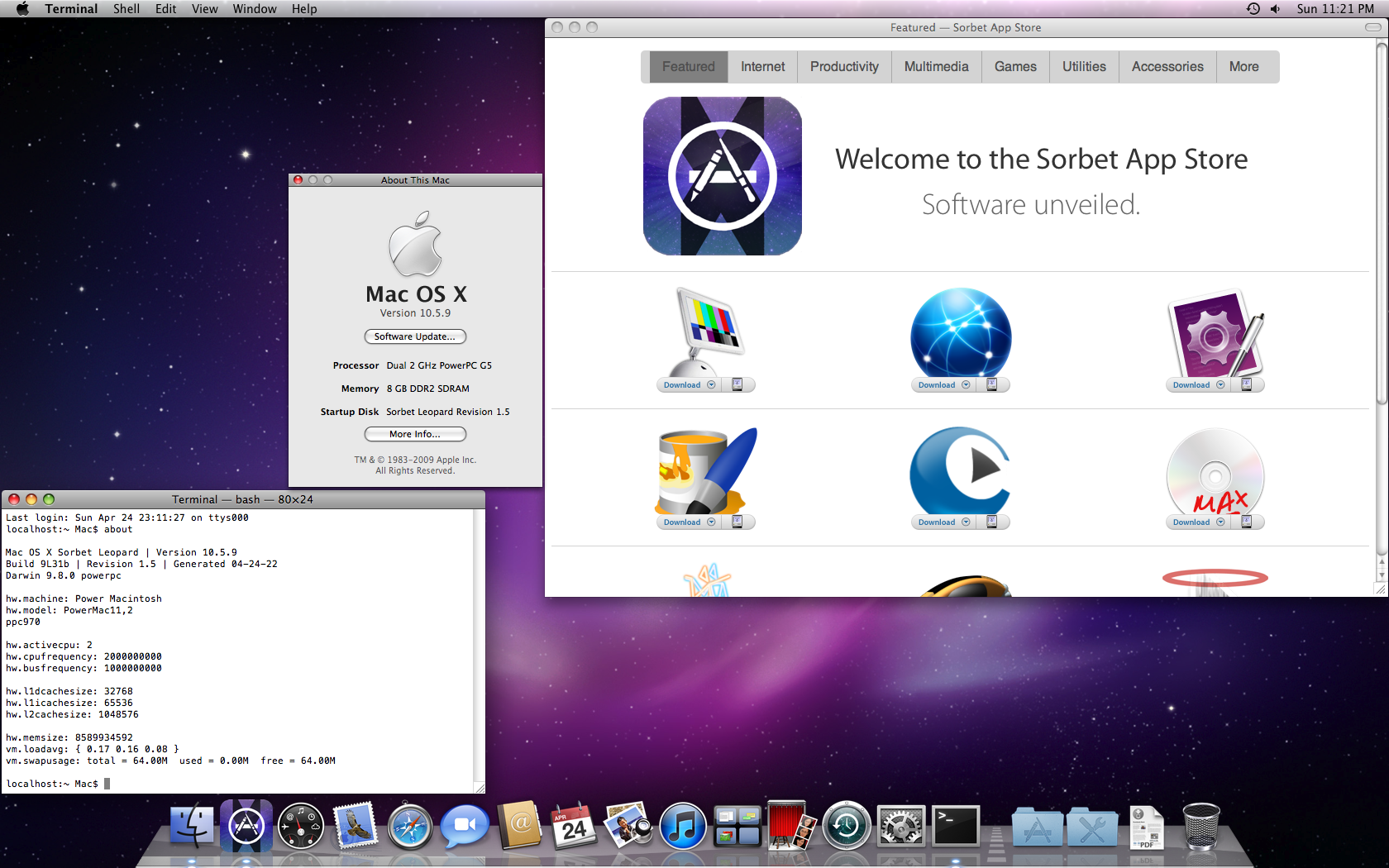
Task: Switch to the Productivity tab
Action: (845, 67)
